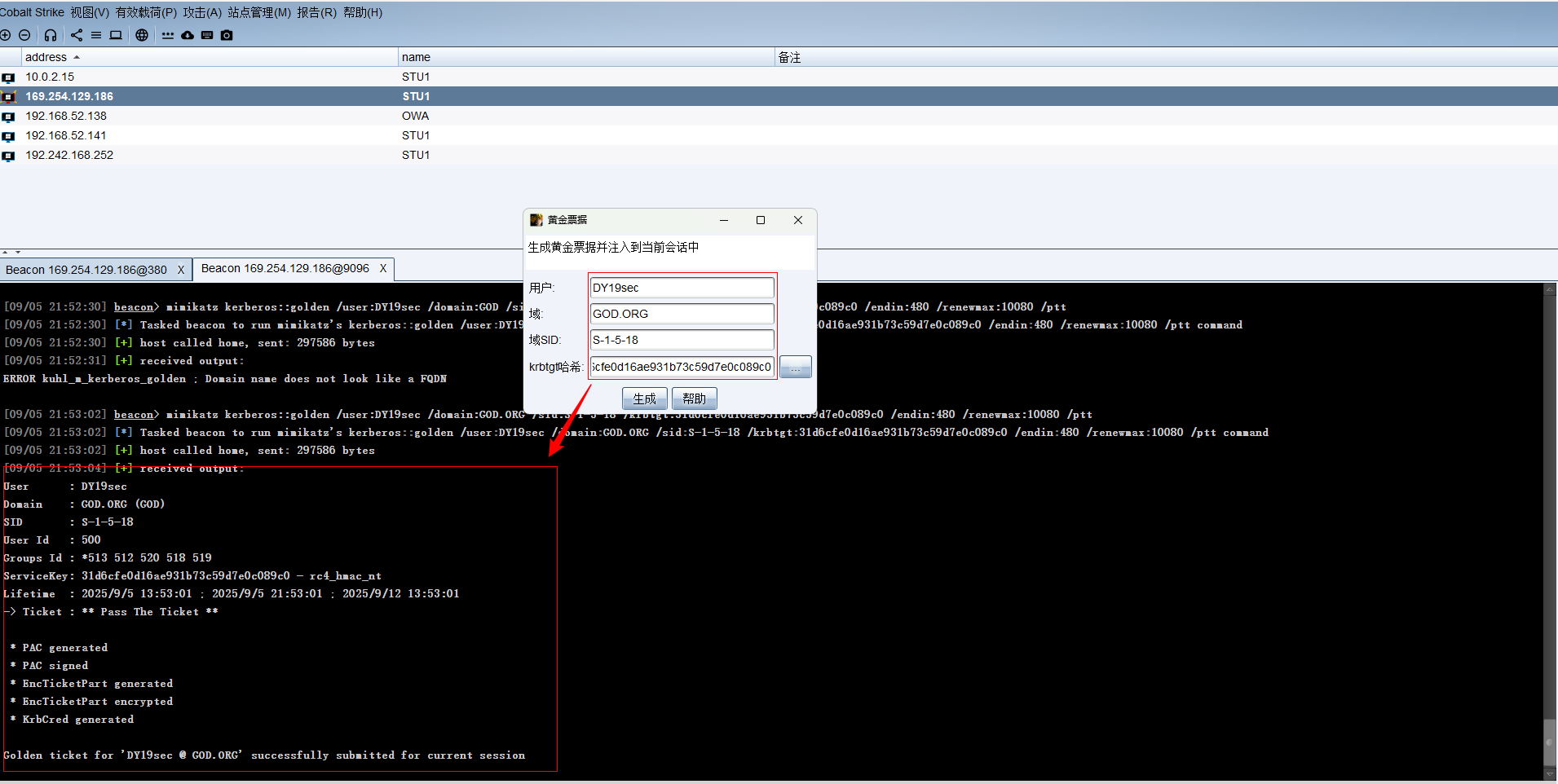
Task: Click the golden ticket dialog title icon
Action: coord(536,220)
